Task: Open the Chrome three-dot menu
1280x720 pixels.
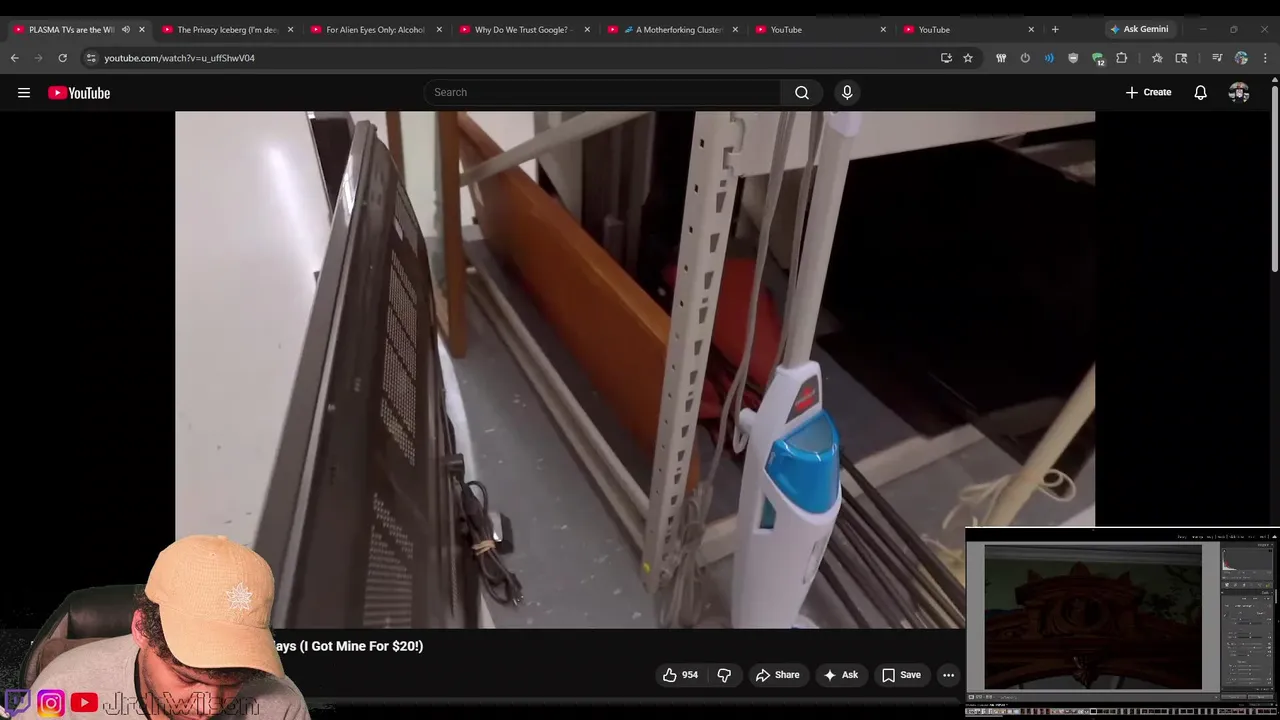Action: point(1265,58)
